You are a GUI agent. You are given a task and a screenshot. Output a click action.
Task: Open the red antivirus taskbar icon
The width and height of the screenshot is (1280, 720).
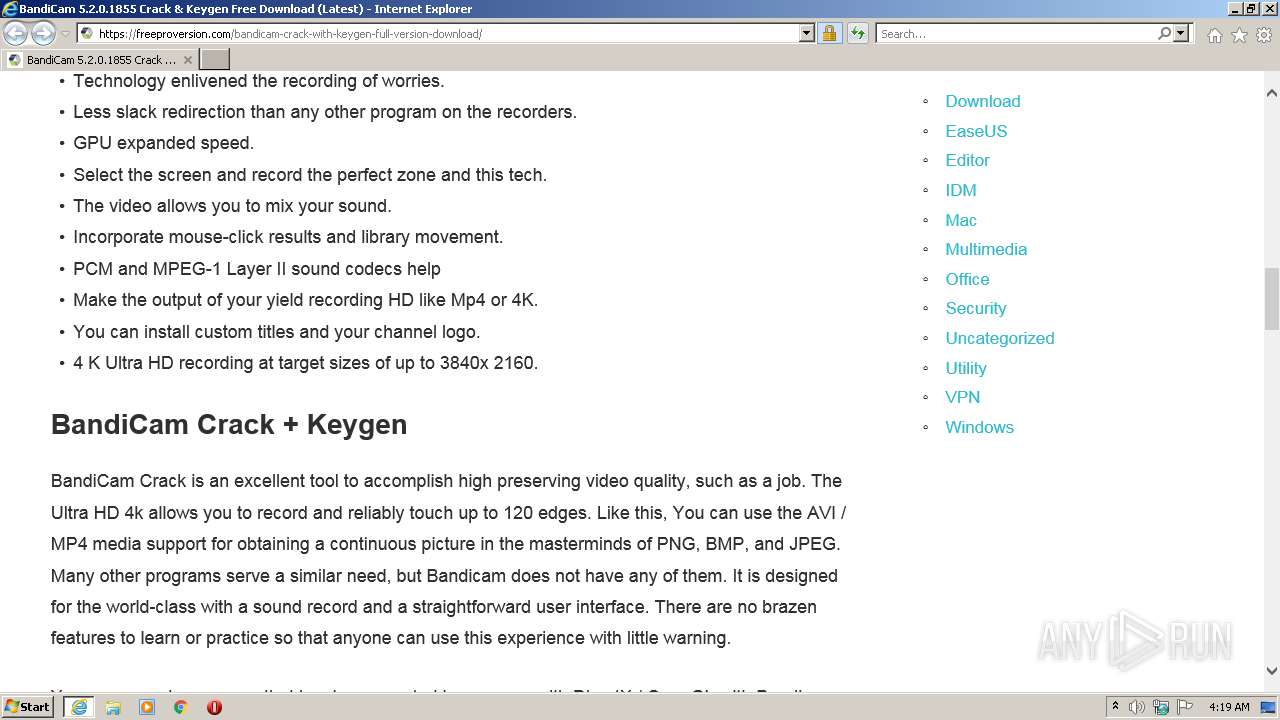(214, 707)
